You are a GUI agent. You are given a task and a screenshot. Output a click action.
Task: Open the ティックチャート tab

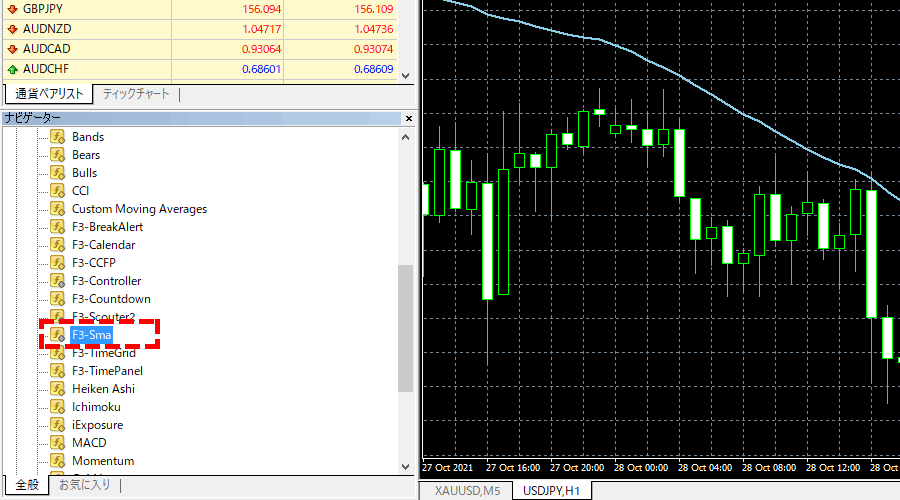pos(136,94)
